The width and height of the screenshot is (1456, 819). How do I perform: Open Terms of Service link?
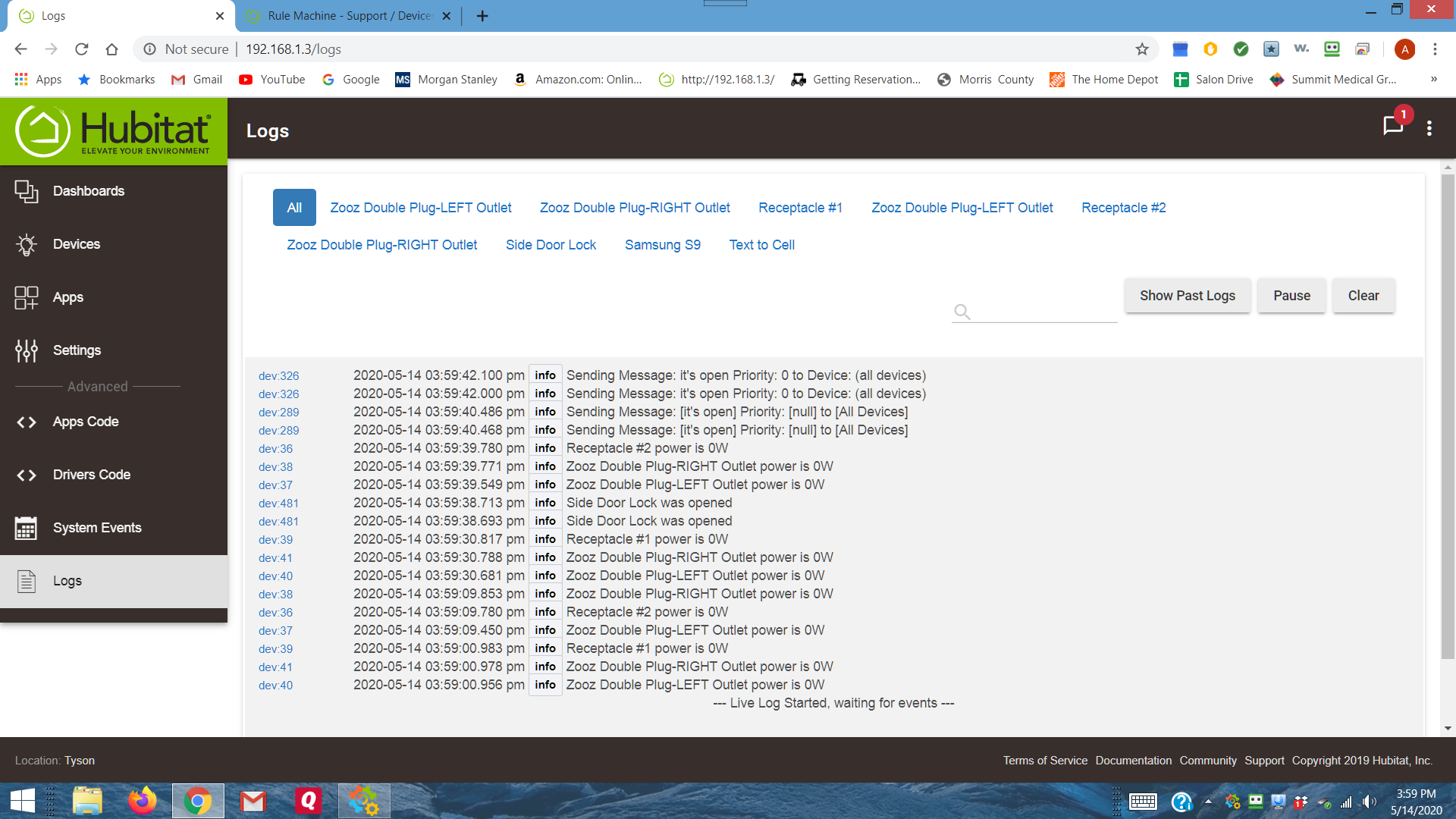tap(1045, 761)
